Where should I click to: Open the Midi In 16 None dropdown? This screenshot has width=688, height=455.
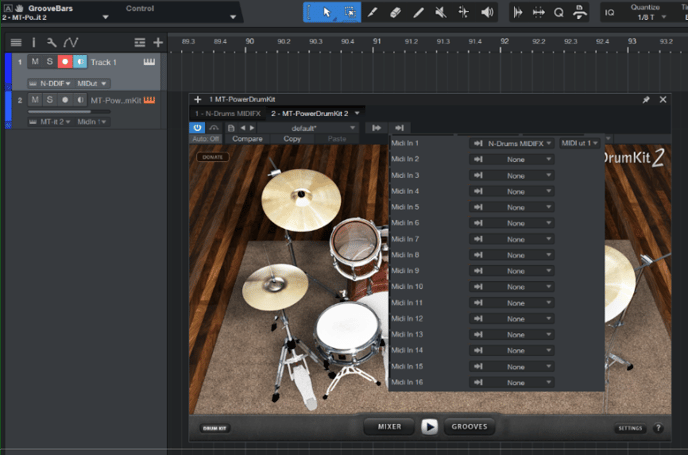tap(512, 383)
